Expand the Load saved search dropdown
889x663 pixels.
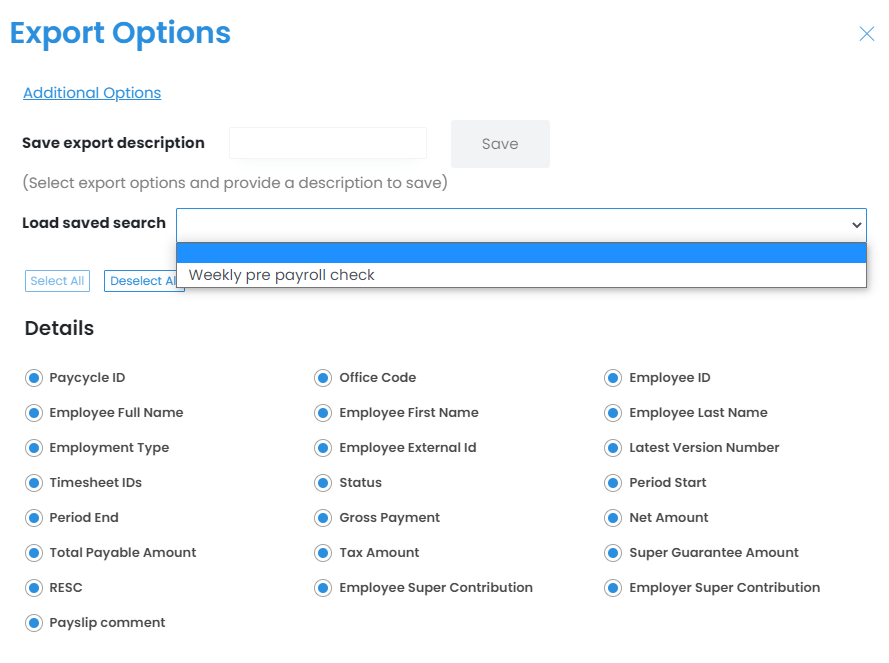tap(521, 225)
